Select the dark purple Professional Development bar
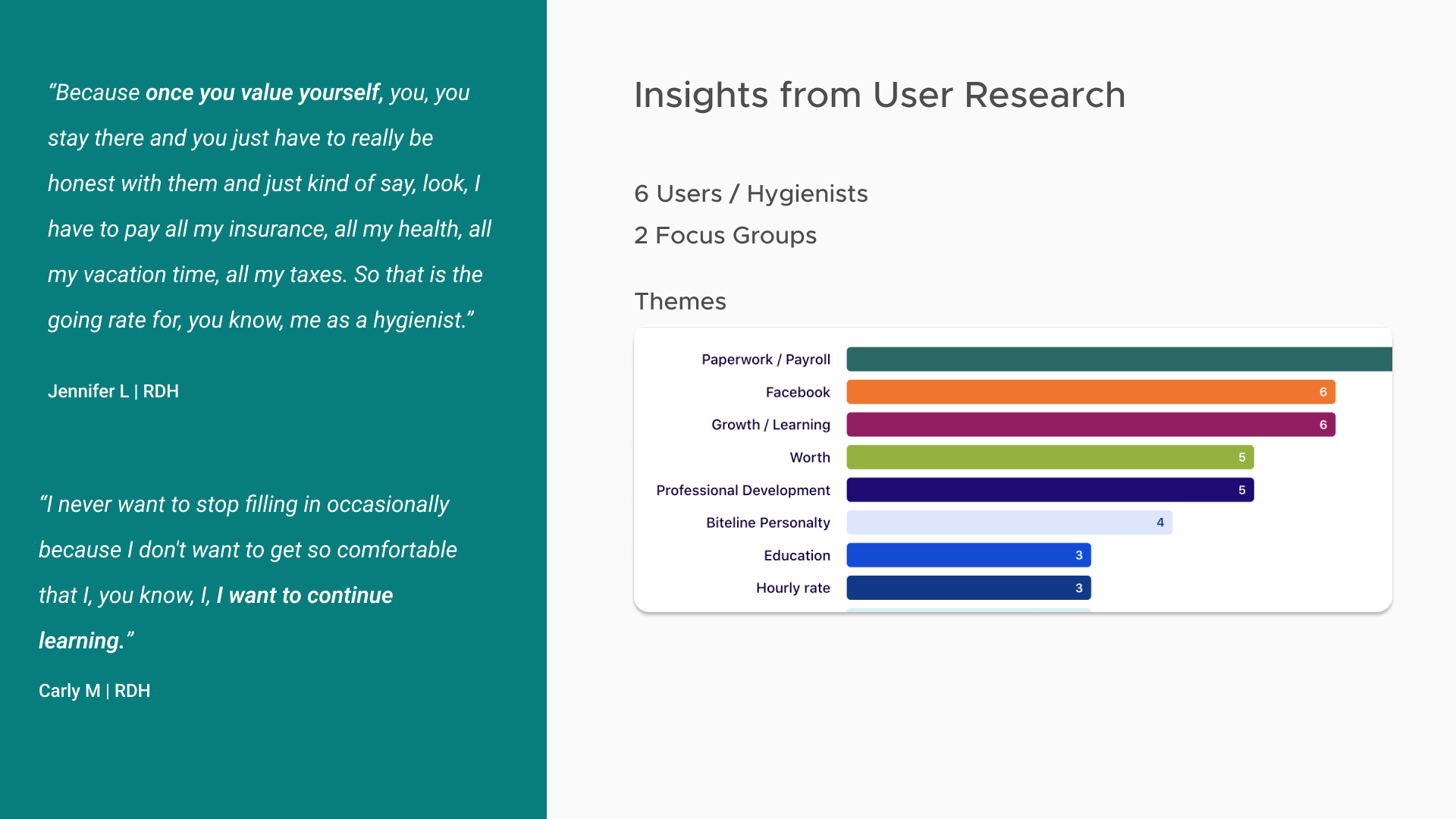Screen dimensions: 1456x819 tap(1050, 490)
